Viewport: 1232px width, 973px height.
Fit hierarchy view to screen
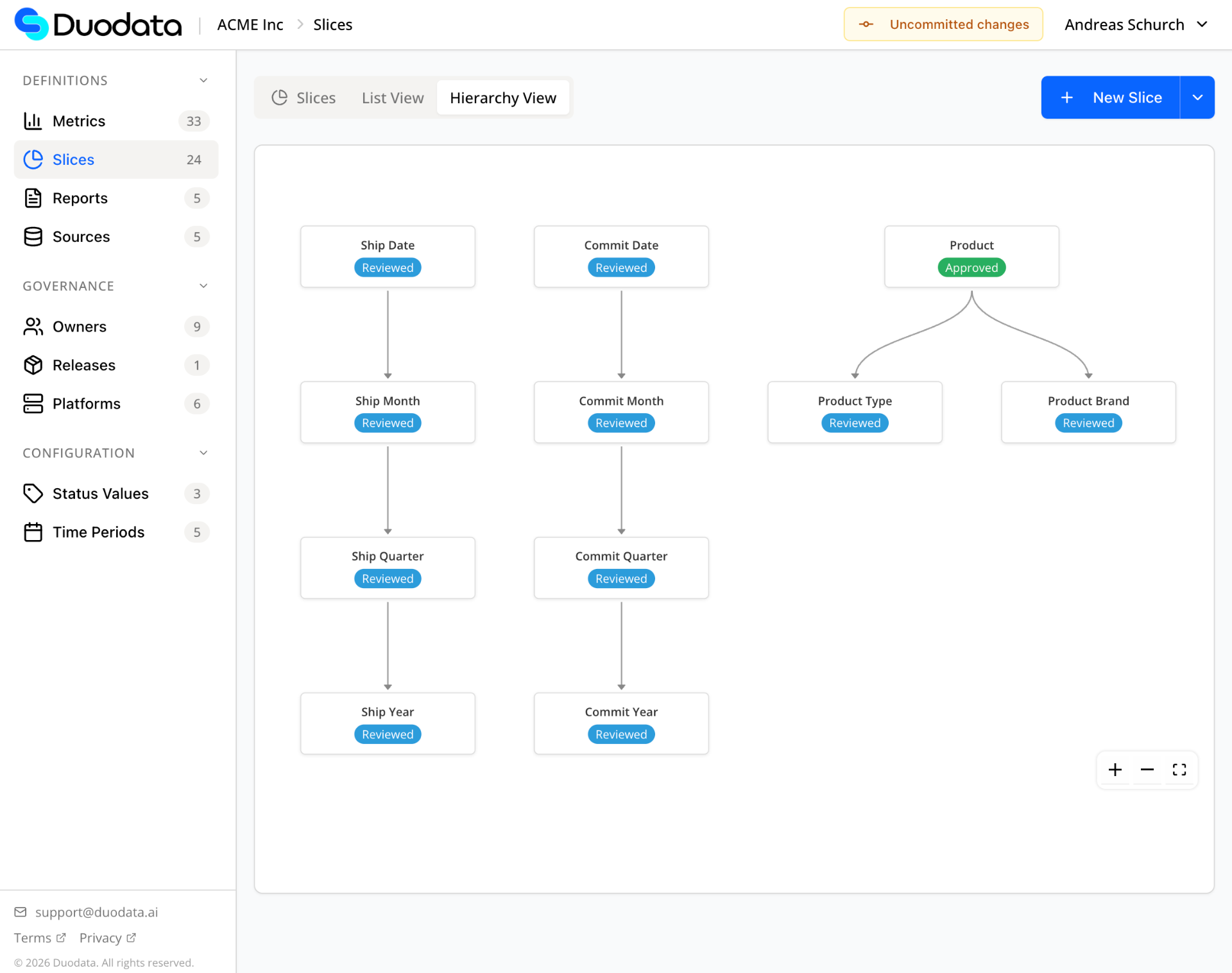point(1179,770)
